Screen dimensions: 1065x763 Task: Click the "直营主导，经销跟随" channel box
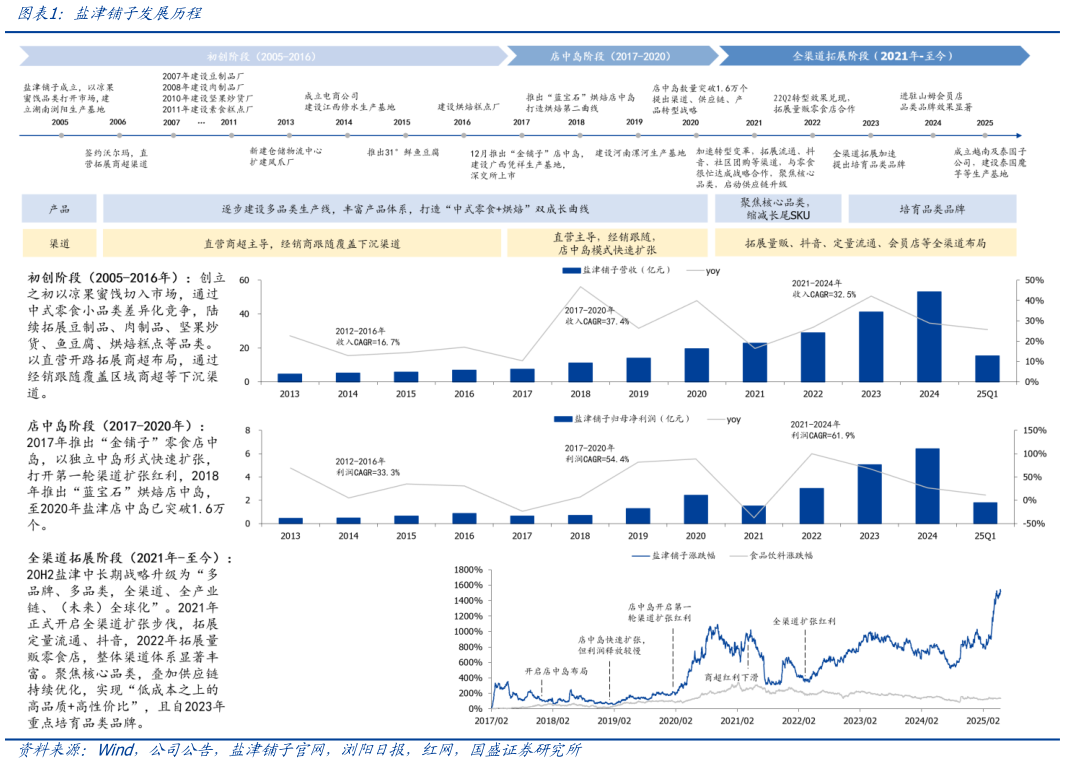click(607, 243)
